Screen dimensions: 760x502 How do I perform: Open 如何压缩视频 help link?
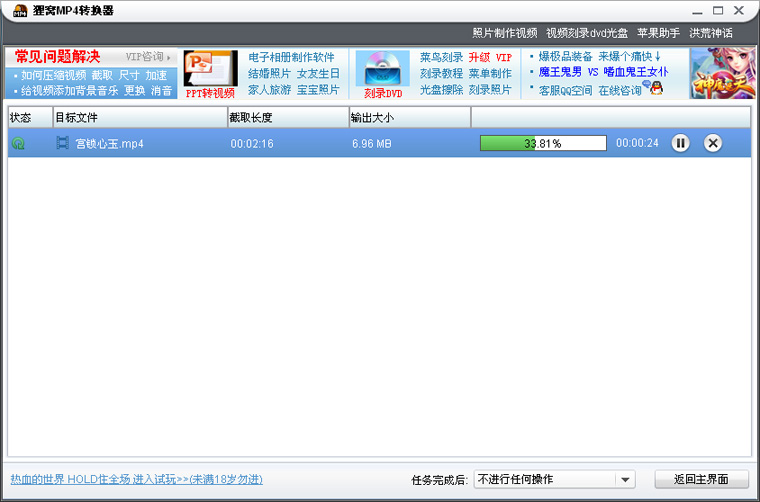tap(53, 75)
